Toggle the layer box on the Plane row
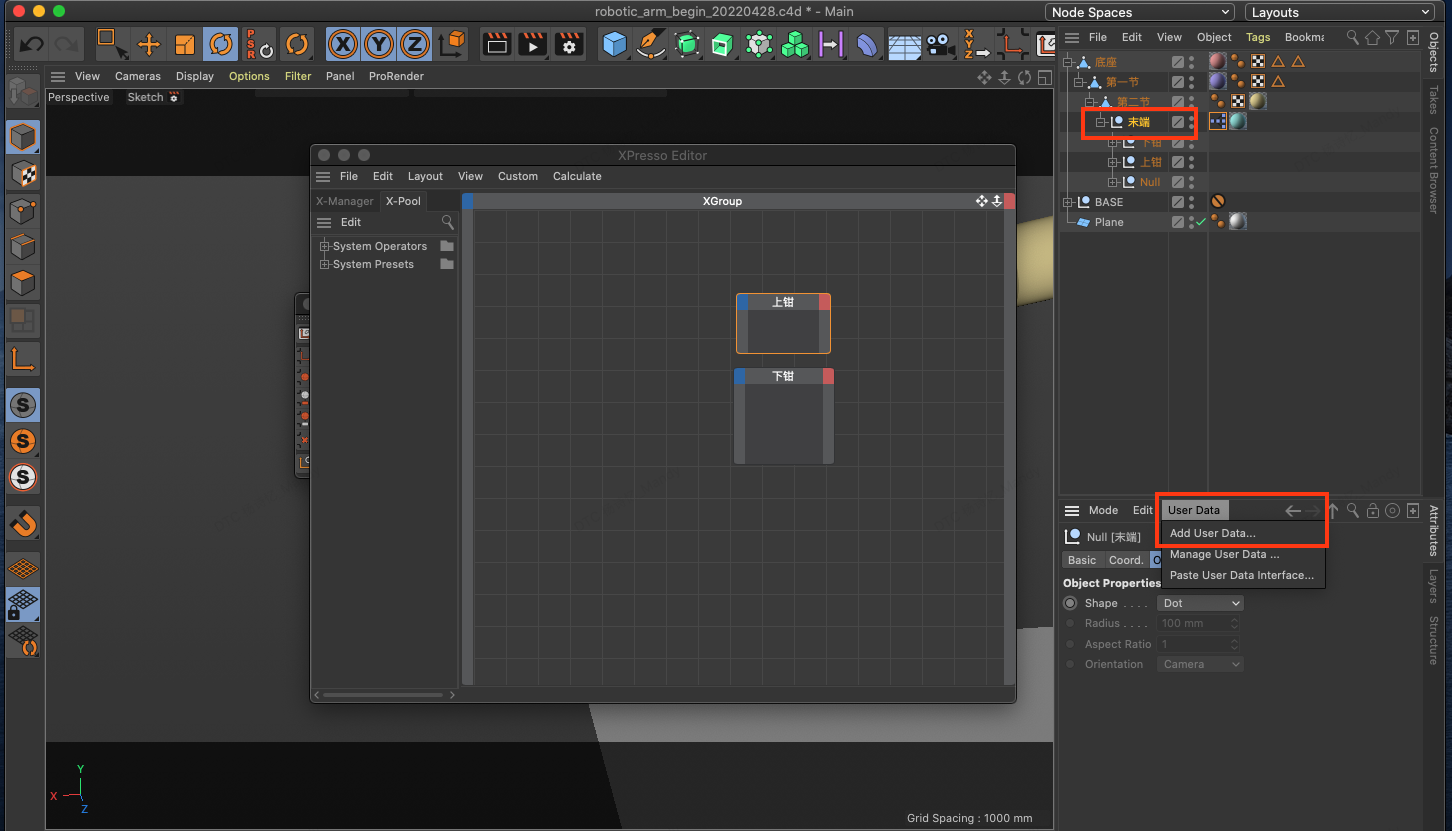This screenshot has width=1452, height=831. click(x=1178, y=222)
